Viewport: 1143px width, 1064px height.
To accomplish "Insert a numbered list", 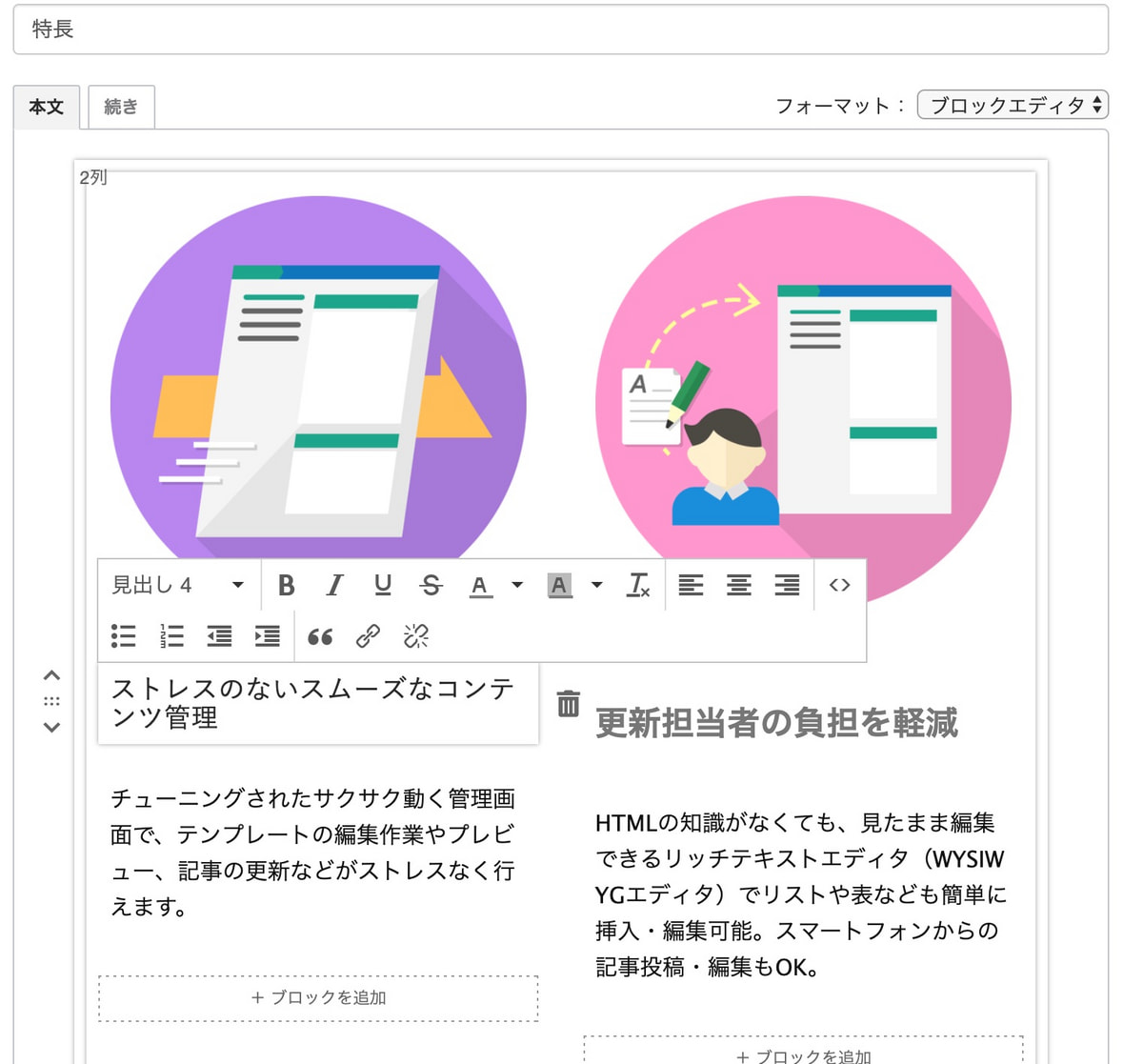I will click(172, 636).
